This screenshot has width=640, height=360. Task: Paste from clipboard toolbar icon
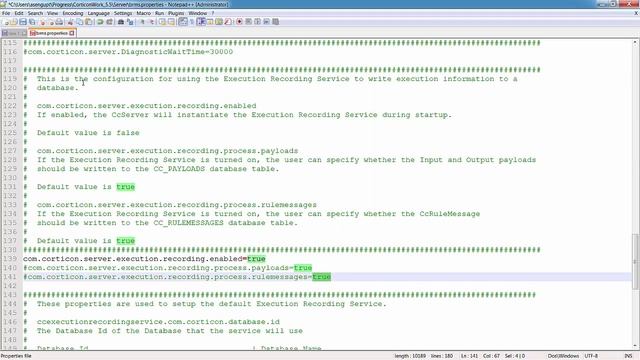(x=89, y=22)
